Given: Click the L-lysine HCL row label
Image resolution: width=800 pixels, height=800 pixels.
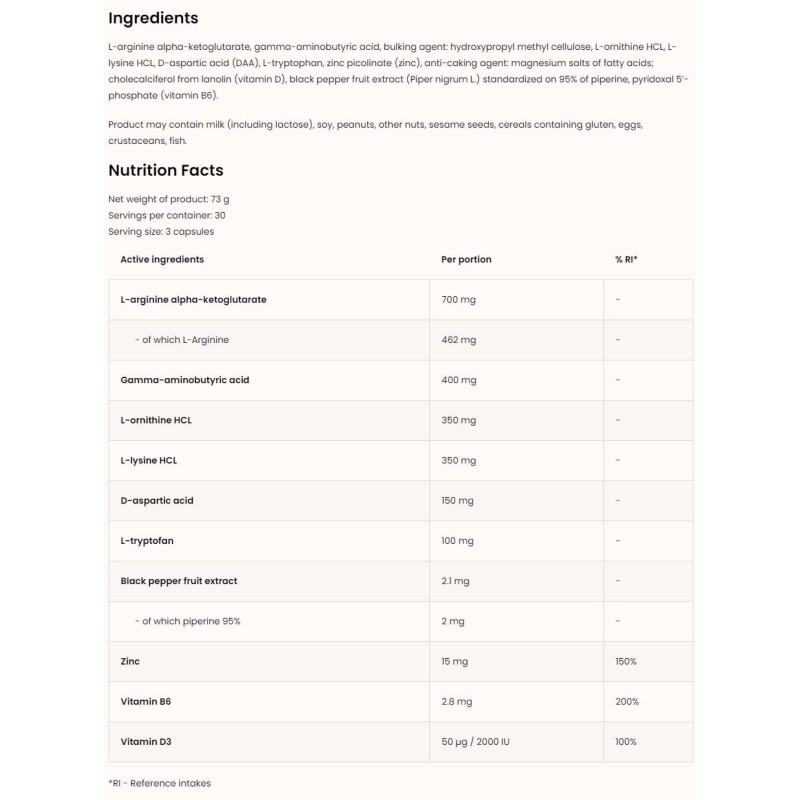Looking at the screenshot, I should (x=149, y=460).
